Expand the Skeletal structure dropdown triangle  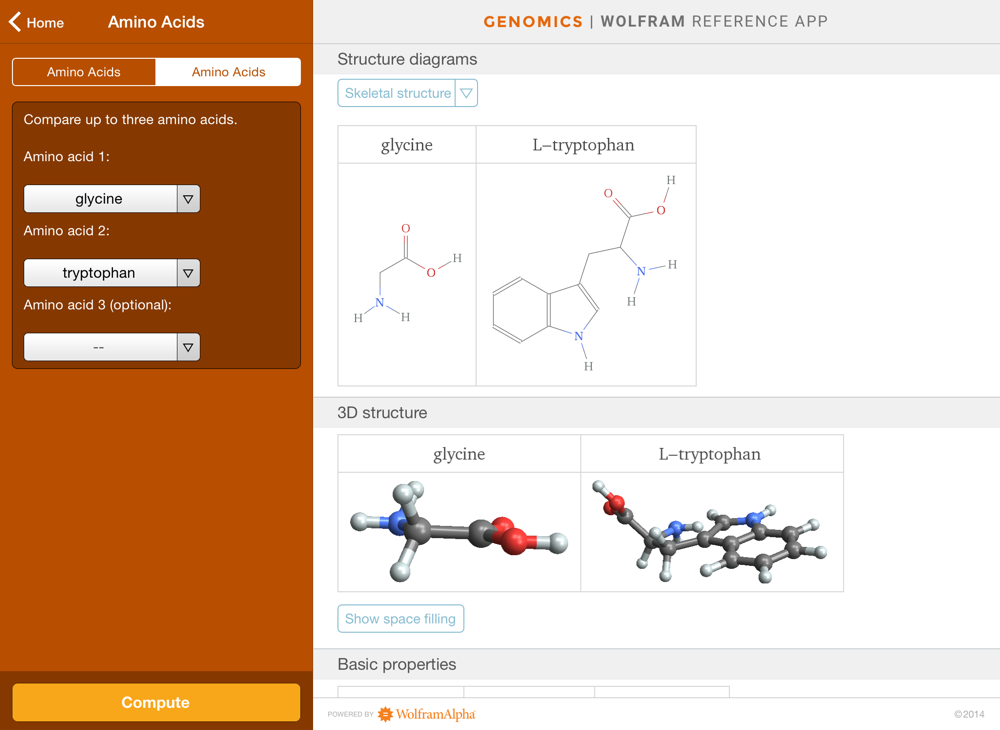point(466,93)
